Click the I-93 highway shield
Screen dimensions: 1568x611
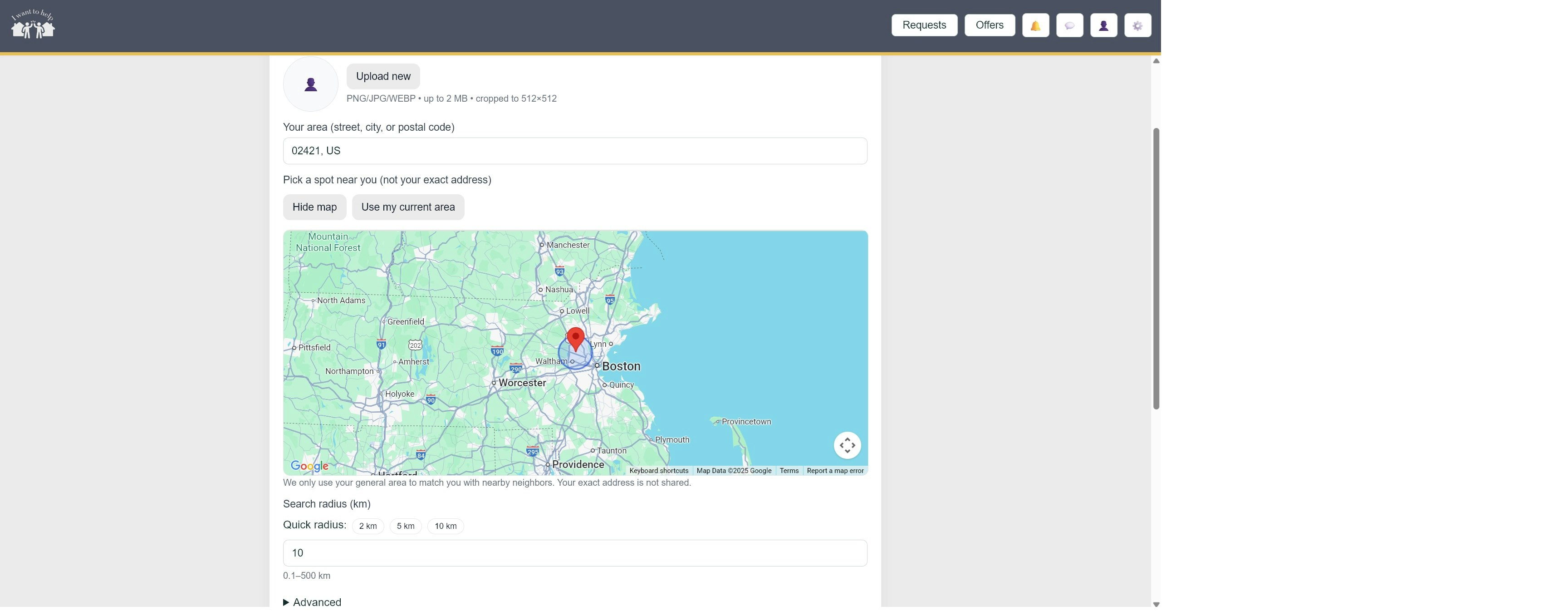559,271
